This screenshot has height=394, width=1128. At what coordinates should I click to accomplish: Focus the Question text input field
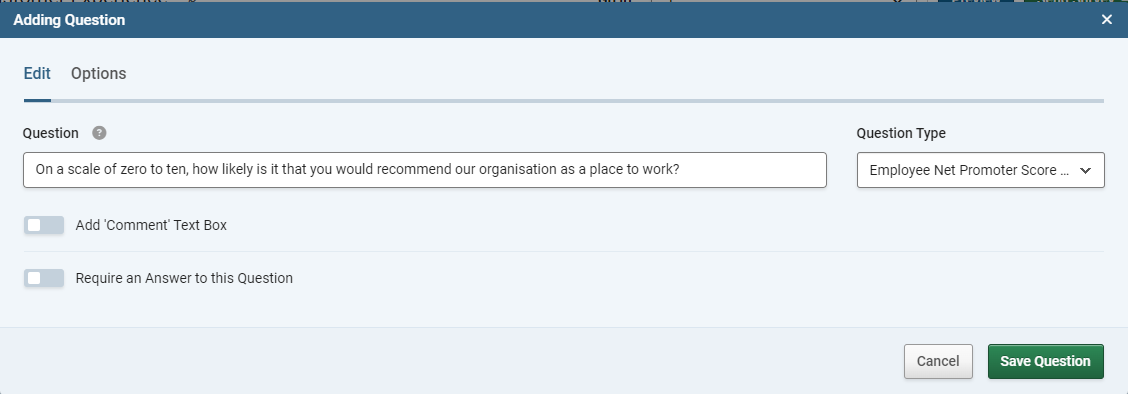pyautogui.click(x=424, y=170)
